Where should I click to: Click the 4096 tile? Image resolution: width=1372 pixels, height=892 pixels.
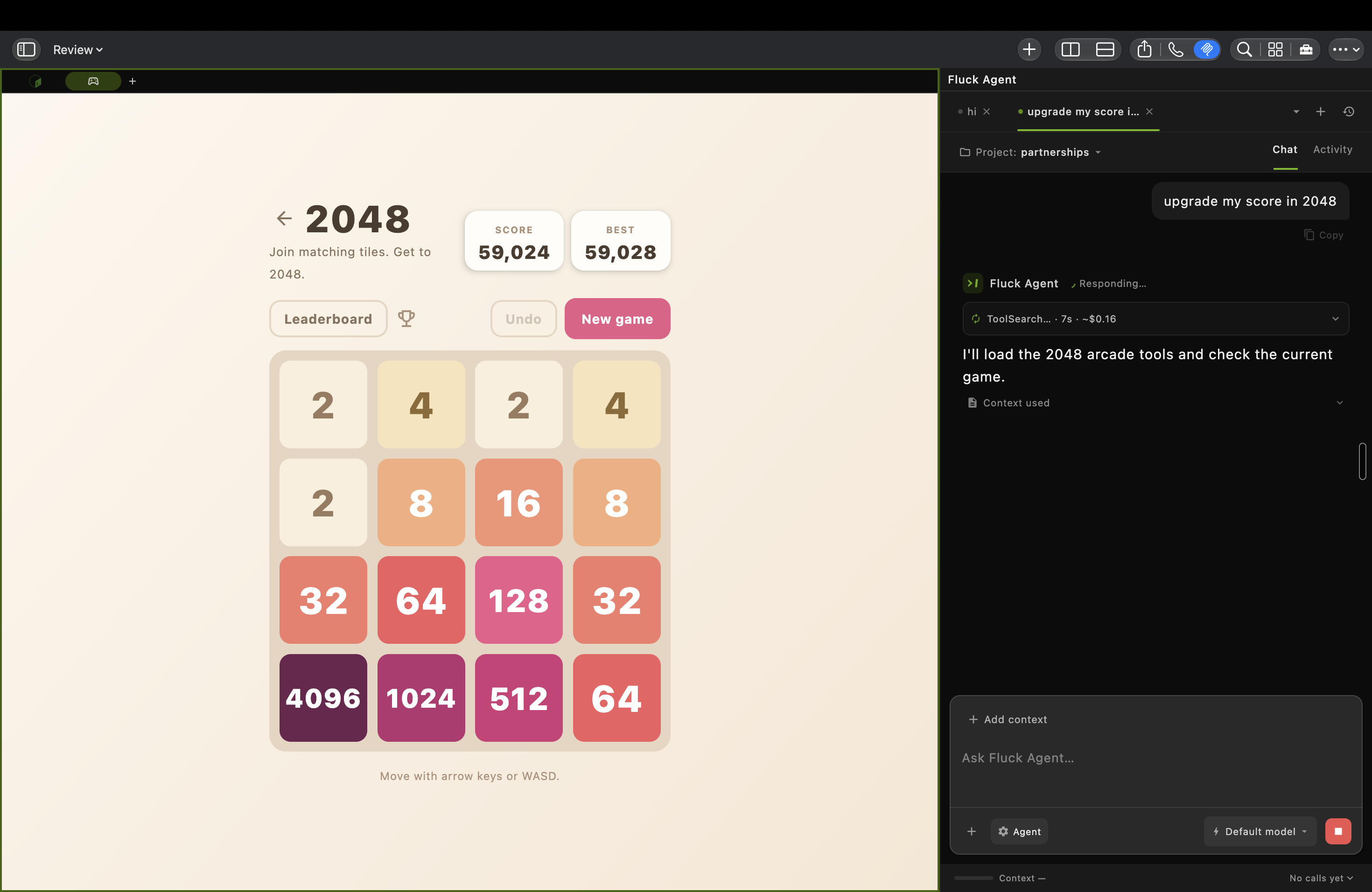coord(323,698)
